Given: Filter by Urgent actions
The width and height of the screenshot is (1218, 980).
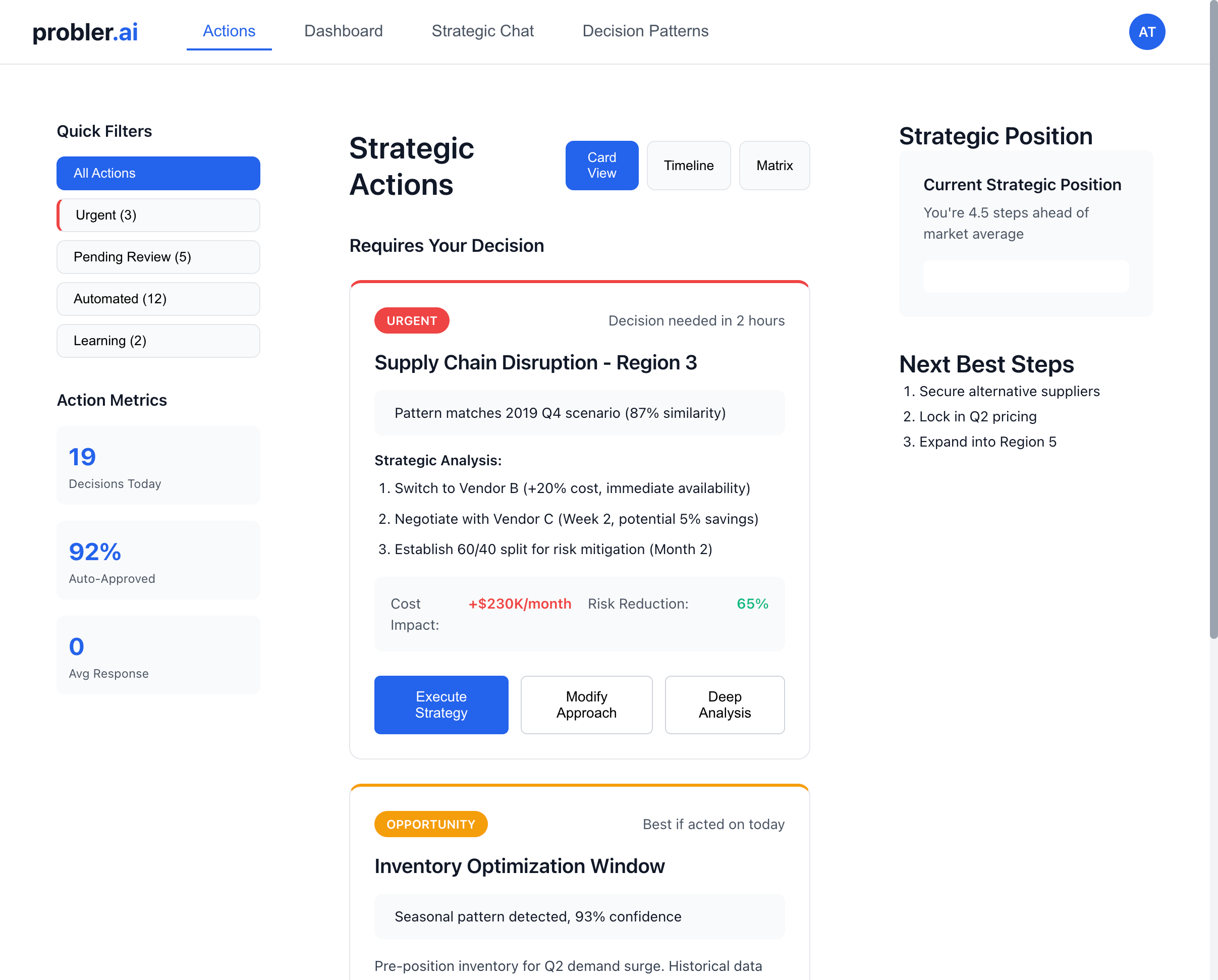Looking at the screenshot, I should (x=158, y=215).
